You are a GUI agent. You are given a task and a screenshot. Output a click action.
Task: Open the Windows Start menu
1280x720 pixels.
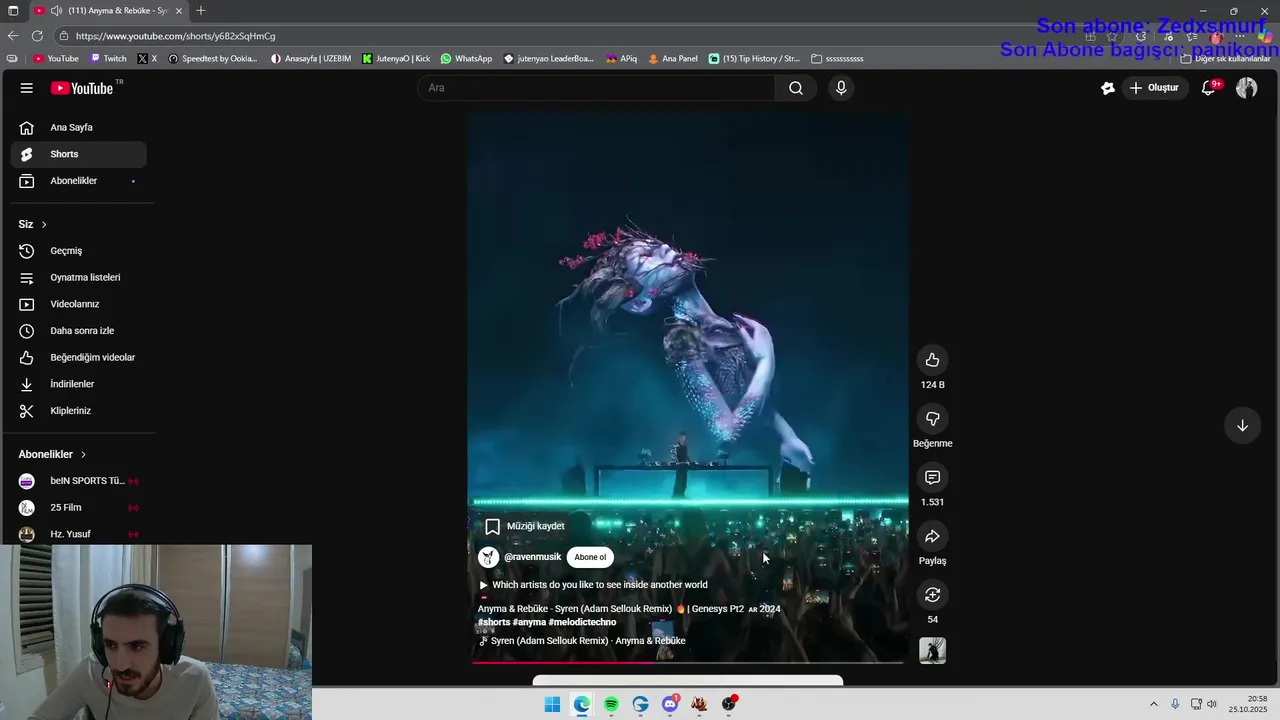[x=552, y=704]
